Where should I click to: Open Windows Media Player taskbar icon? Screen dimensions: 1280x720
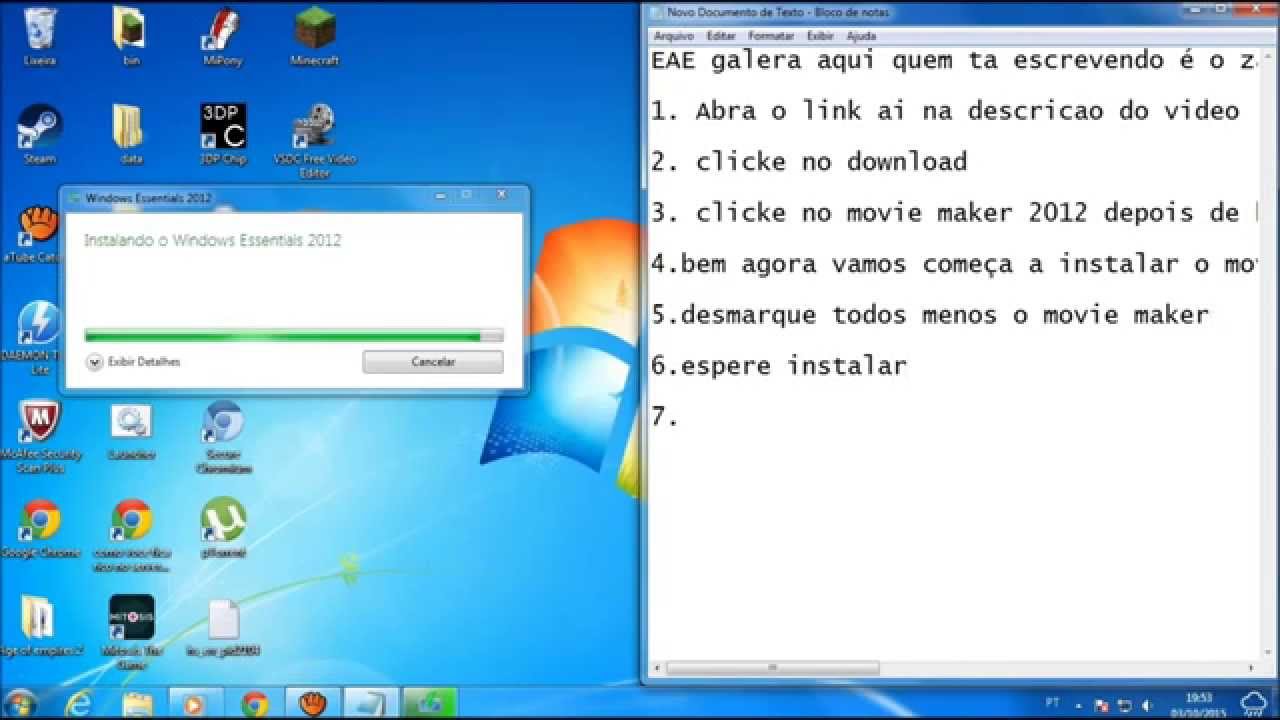[196, 704]
